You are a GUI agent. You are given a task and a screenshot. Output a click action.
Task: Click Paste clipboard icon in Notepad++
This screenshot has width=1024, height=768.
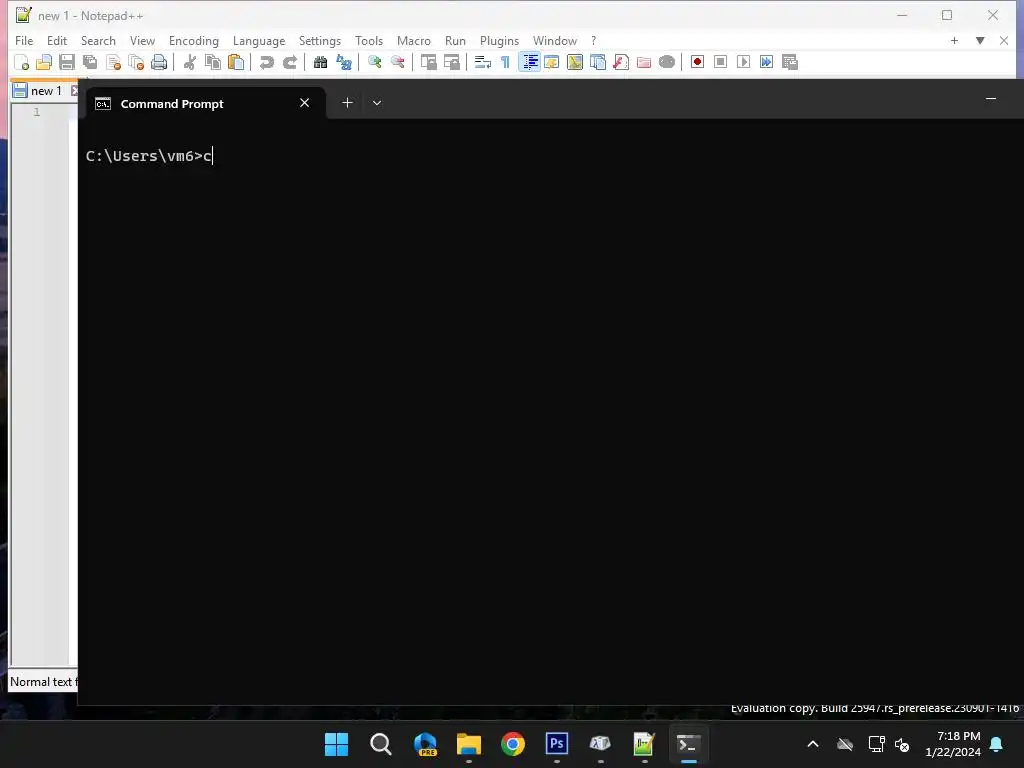236,62
